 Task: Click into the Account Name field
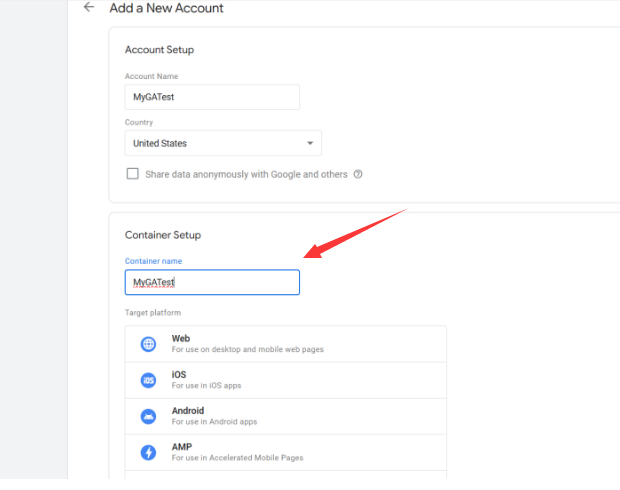tap(212, 97)
